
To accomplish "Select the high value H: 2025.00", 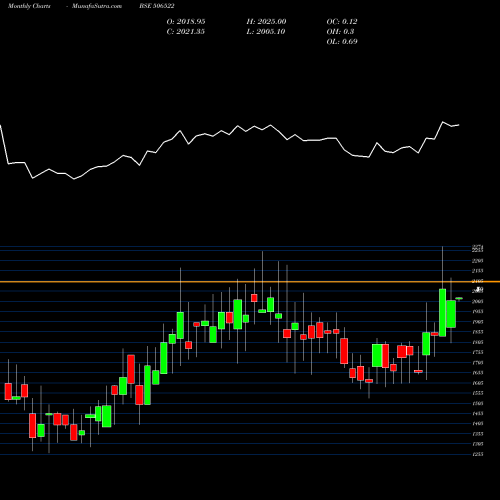I will point(266,22).
